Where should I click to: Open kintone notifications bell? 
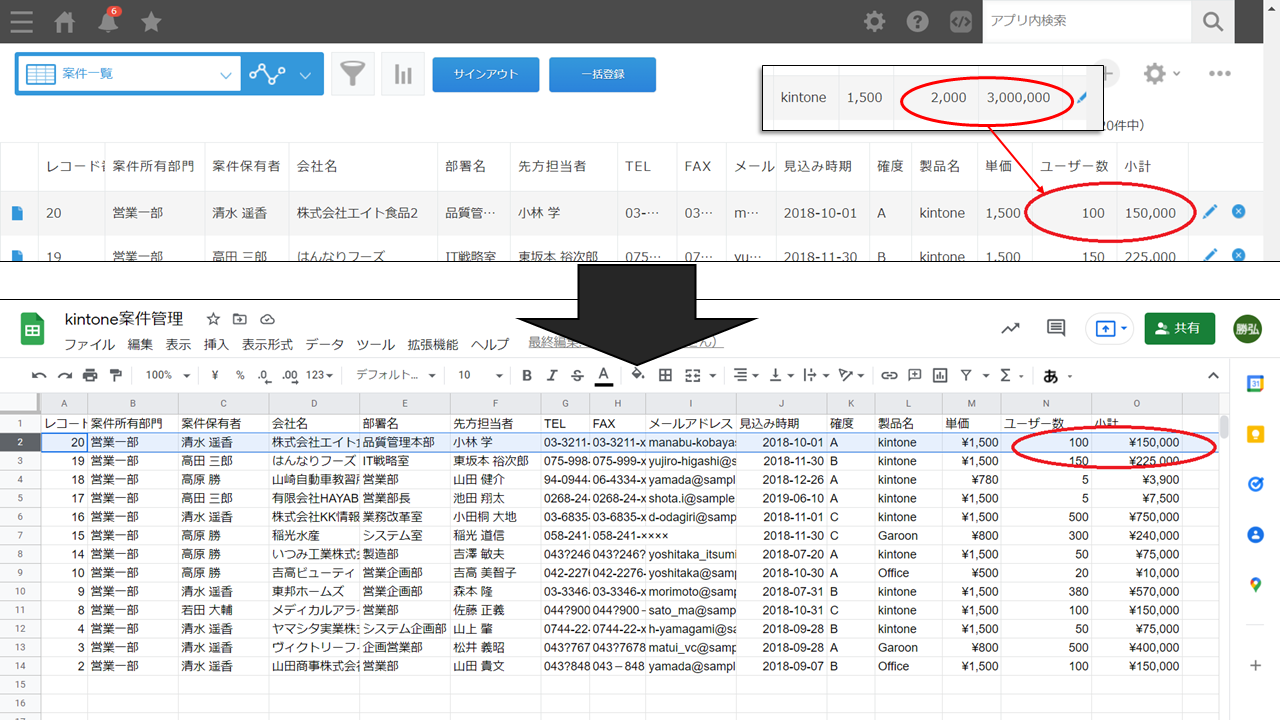coord(108,21)
